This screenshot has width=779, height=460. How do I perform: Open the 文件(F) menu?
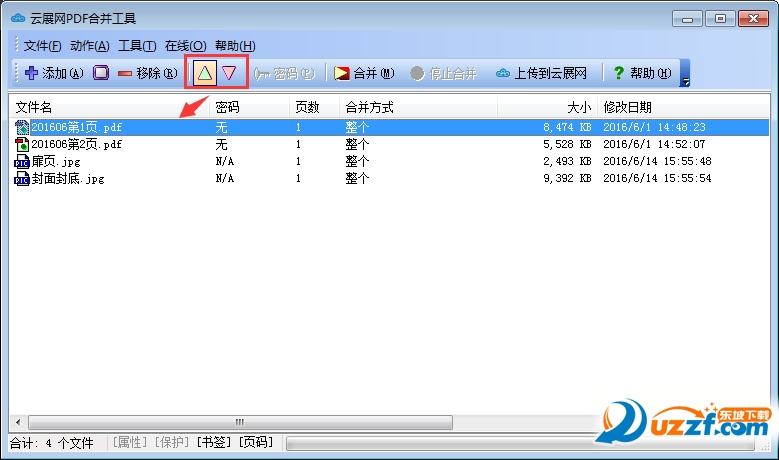coord(42,46)
